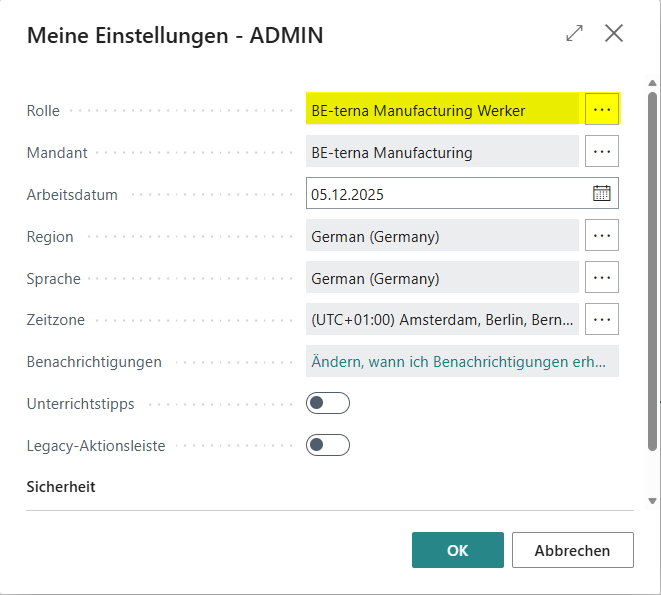The width and height of the screenshot is (661, 595).
Task: Open the Zeitzone lookup ellipsis button
Action: tap(602, 319)
